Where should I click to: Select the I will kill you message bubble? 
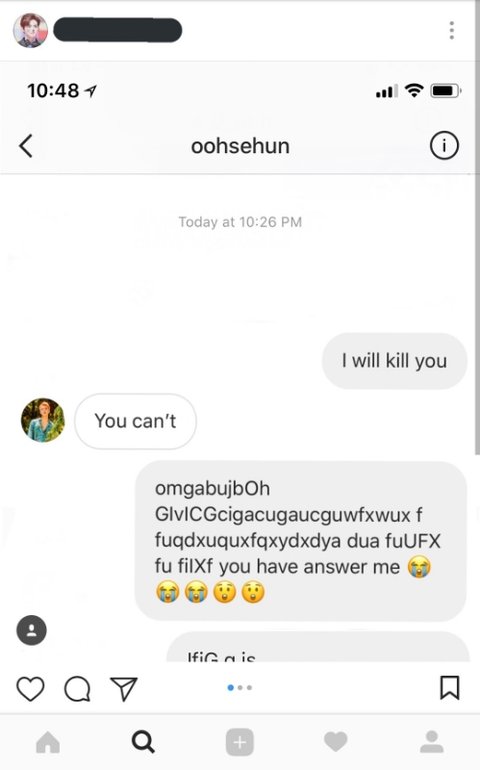[394, 361]
